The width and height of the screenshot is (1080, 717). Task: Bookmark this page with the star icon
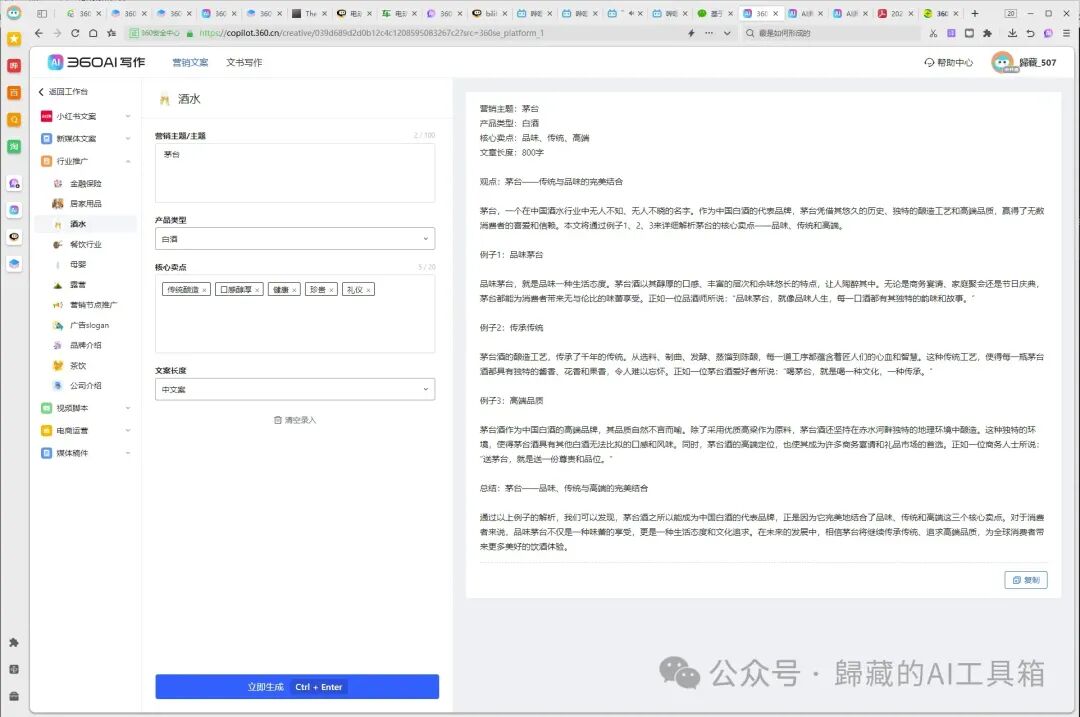(112, 33)
